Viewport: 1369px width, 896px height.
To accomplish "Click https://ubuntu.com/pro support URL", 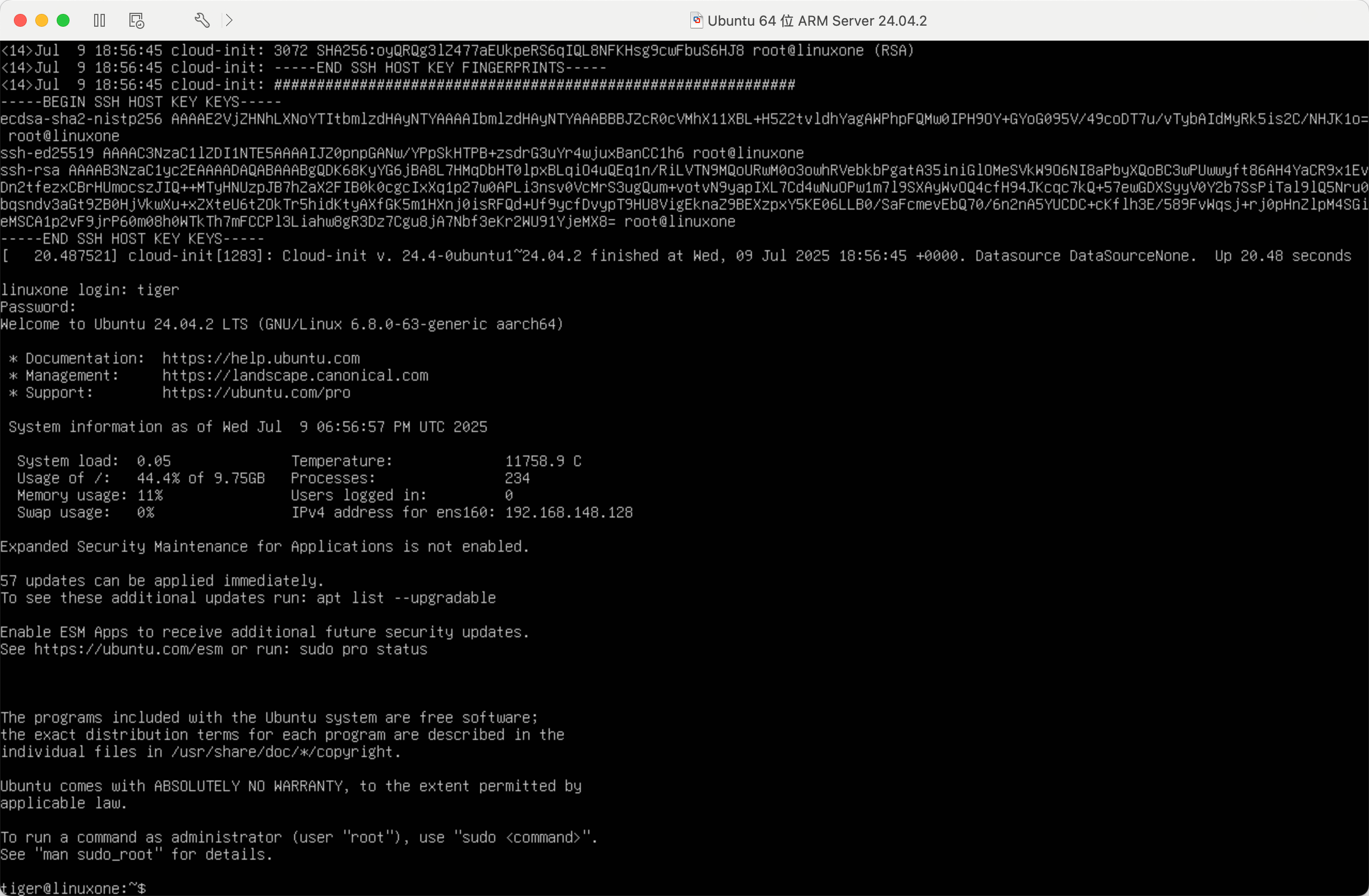I will coord(256,393).
